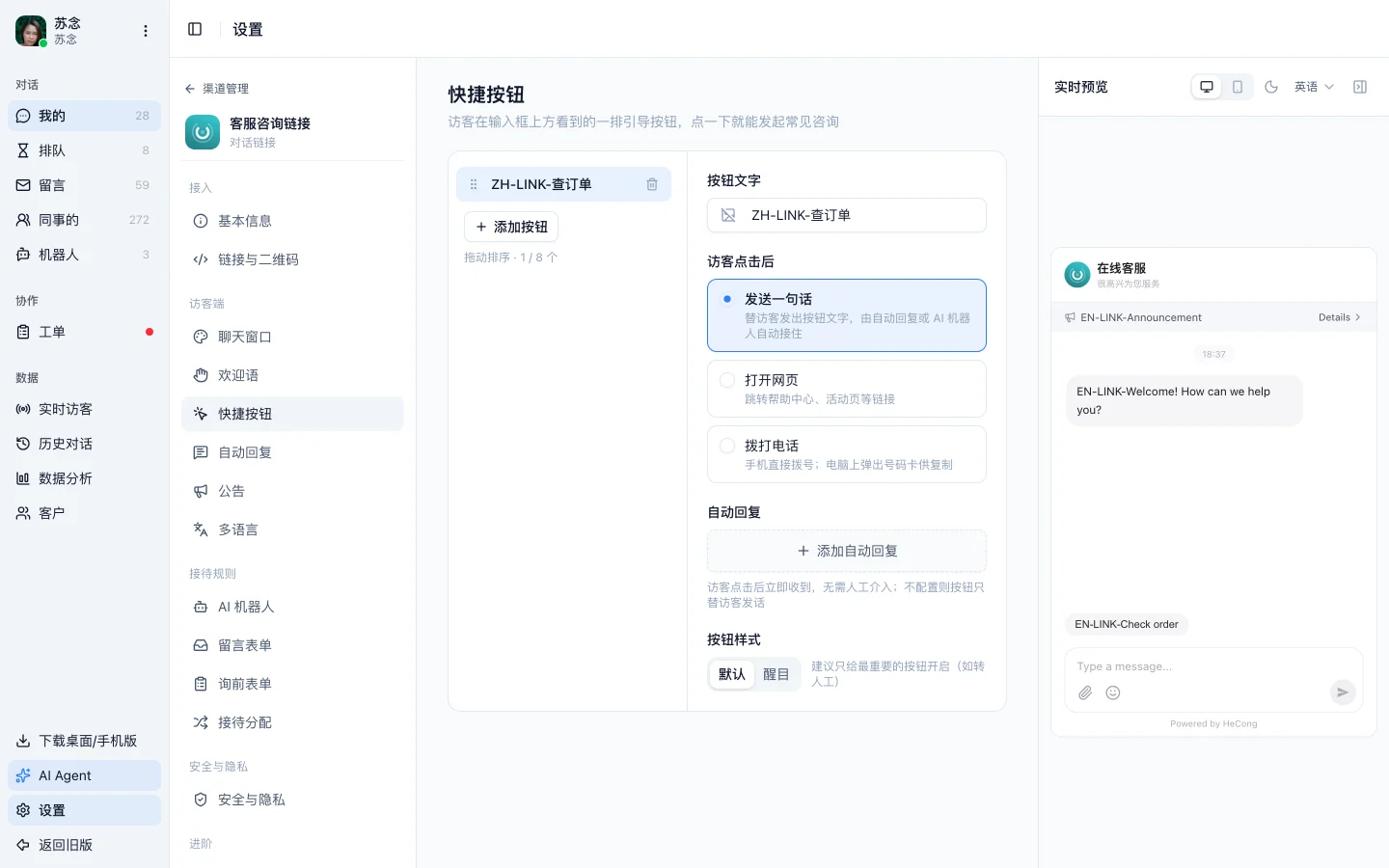Click the 按钮文字 input field
The image size is (1389, 868).
[847, 215]
